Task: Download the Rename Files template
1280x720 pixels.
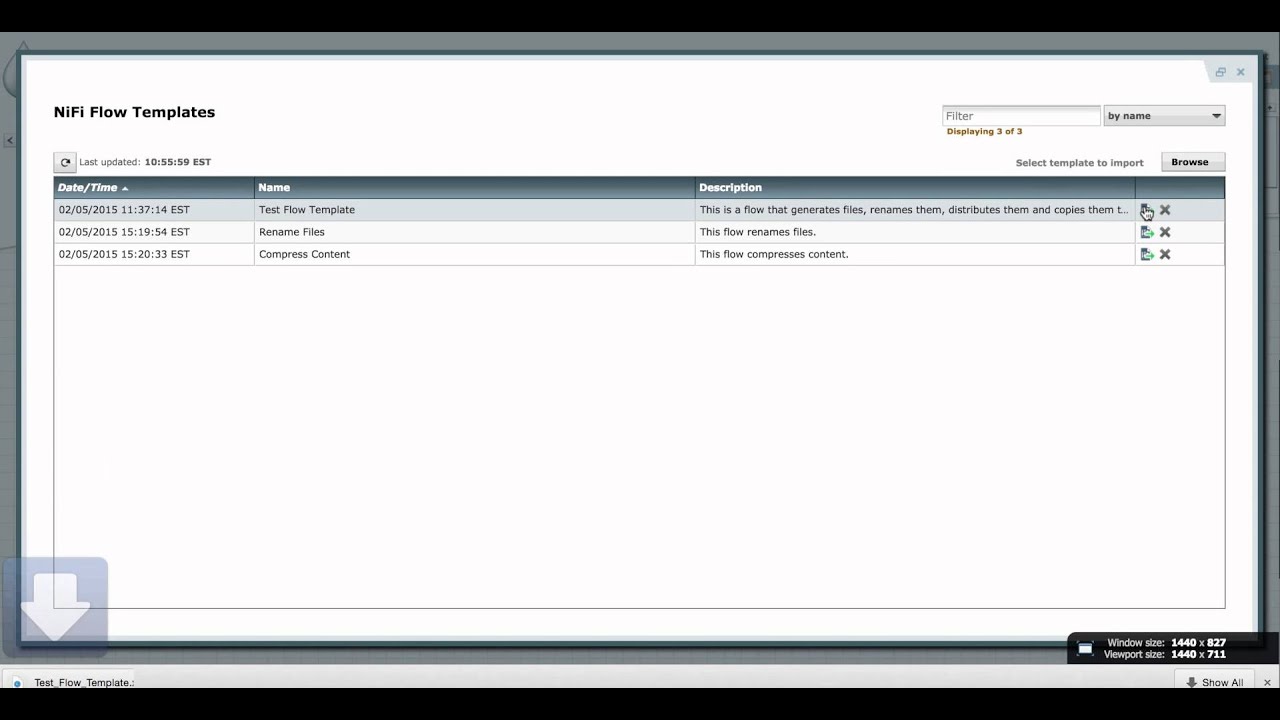Action: (1147, 232)
